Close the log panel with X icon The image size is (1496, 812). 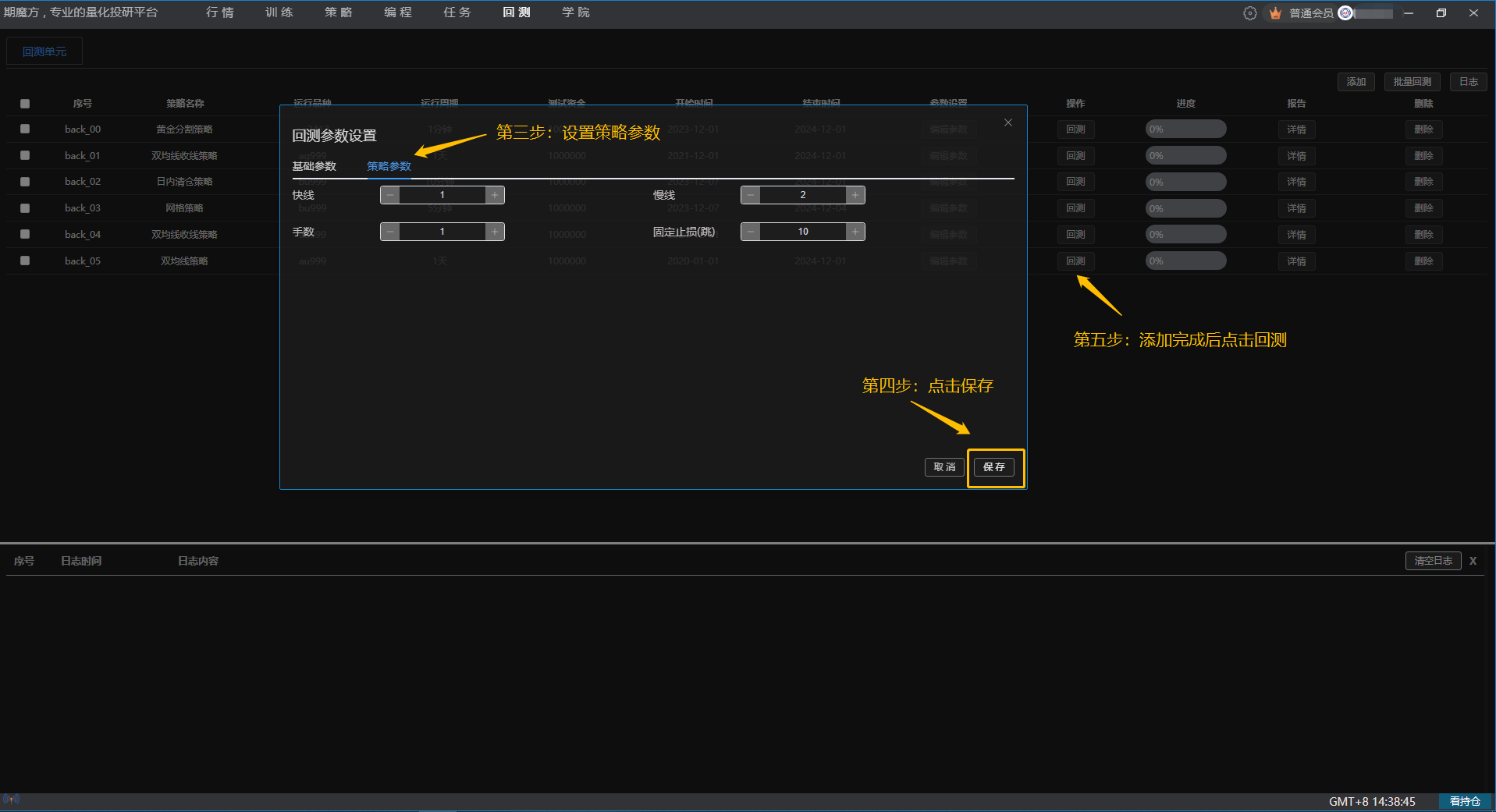1473,561
